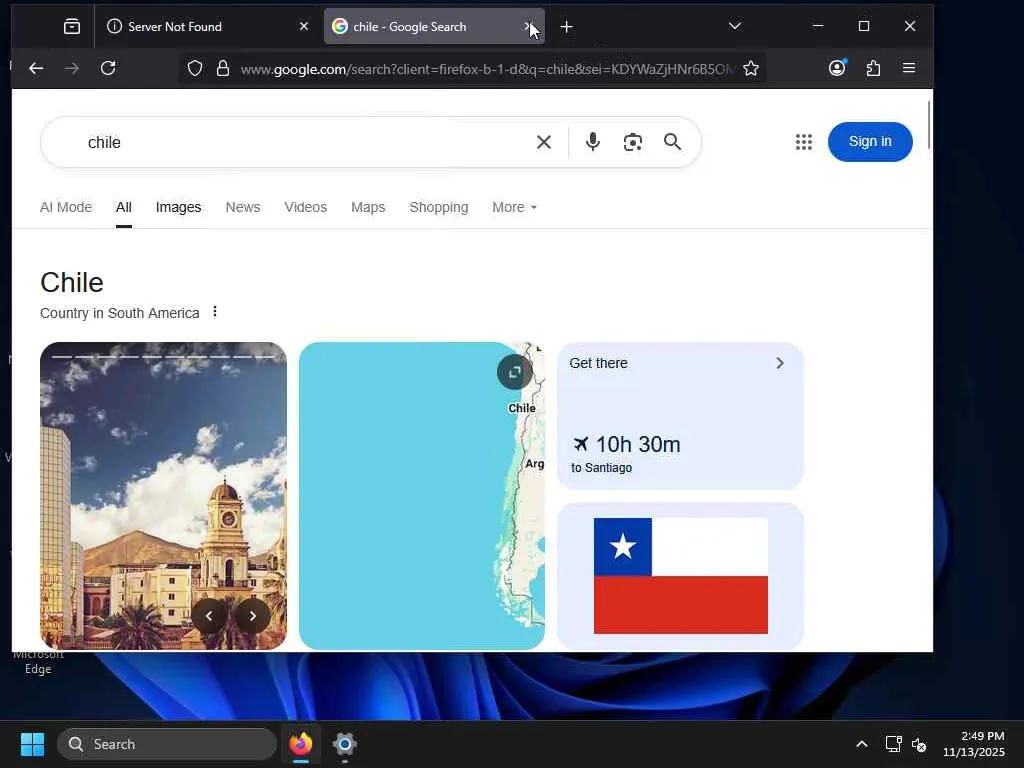
Task: Open the network status tray icon
Action: coord(893,744)
